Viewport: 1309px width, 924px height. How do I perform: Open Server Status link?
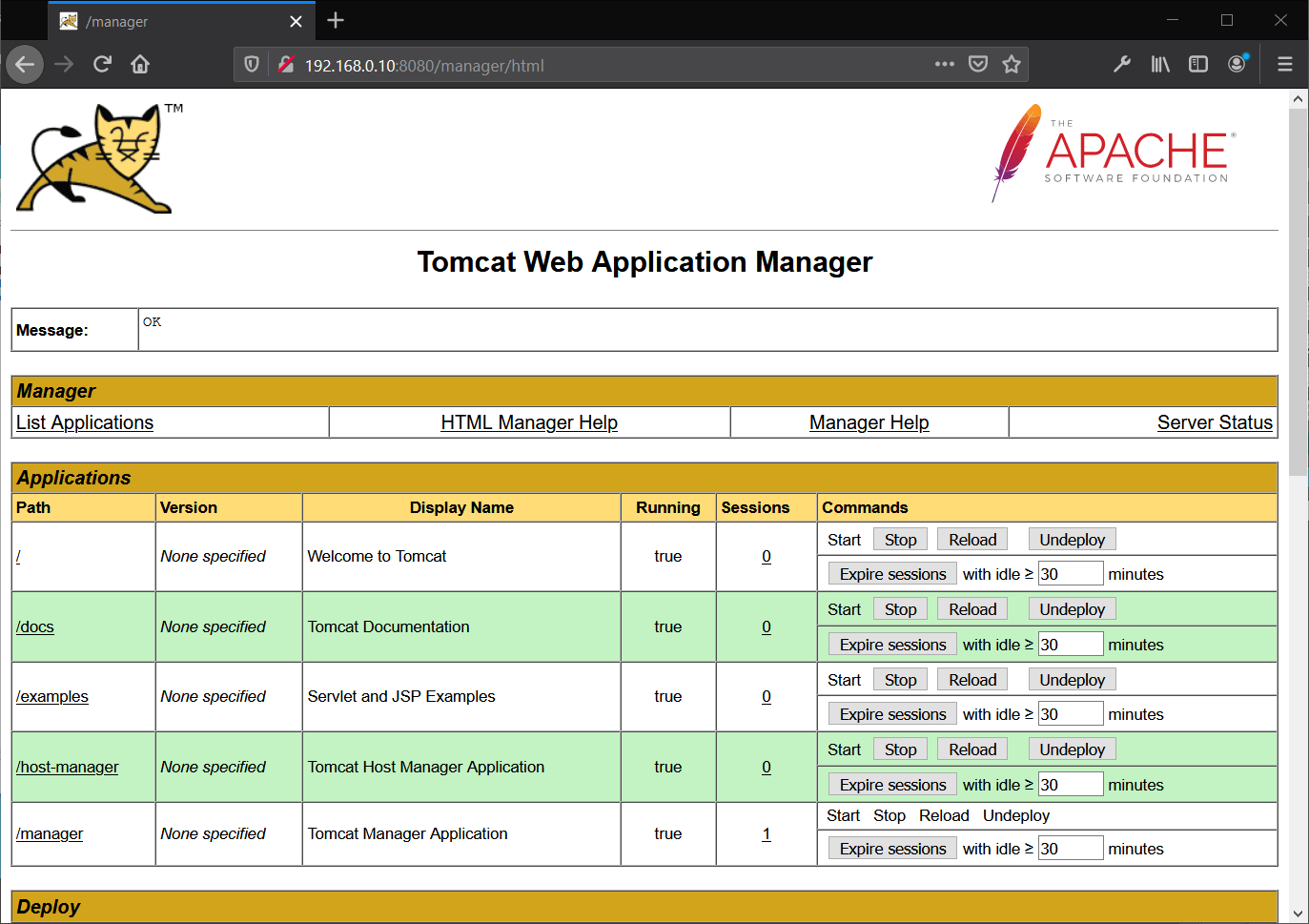tap(1215, 422)
